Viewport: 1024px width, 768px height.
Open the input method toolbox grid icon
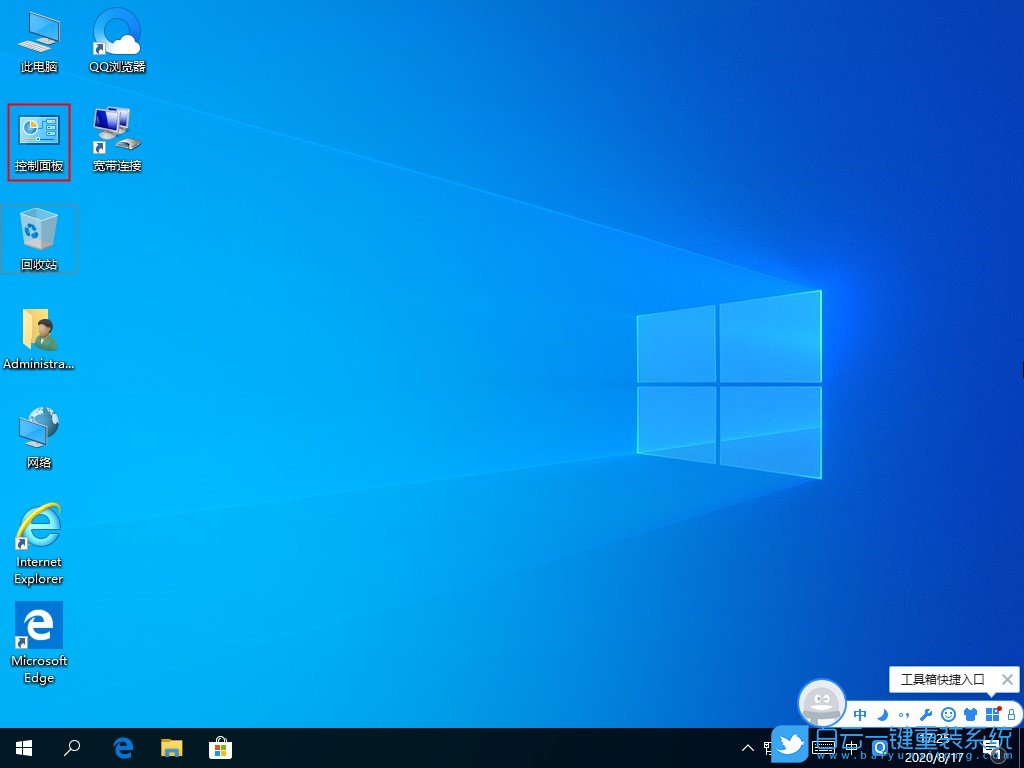[991, 714]
